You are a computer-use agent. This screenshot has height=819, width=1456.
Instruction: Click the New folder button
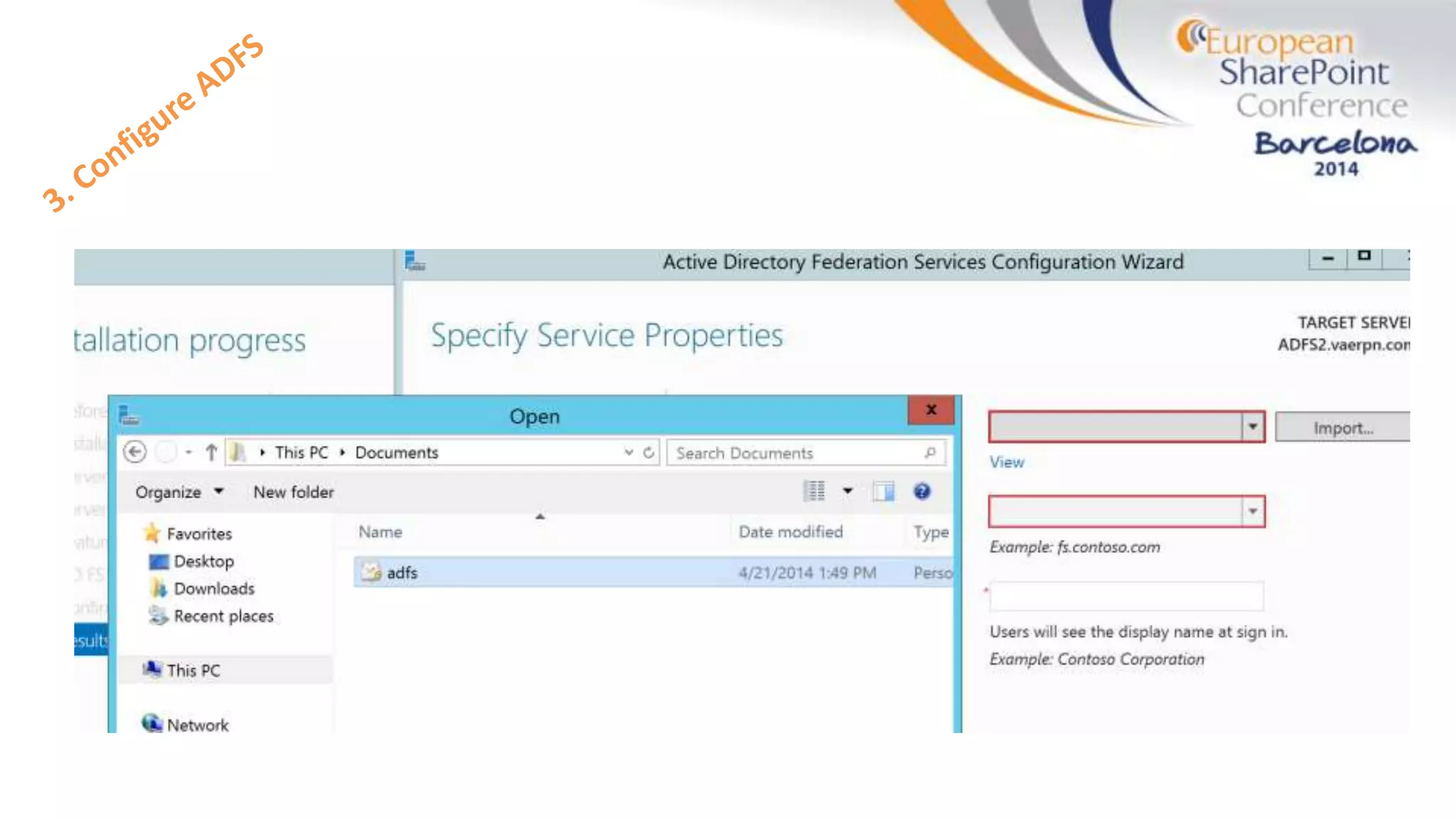tap(294, 492)
